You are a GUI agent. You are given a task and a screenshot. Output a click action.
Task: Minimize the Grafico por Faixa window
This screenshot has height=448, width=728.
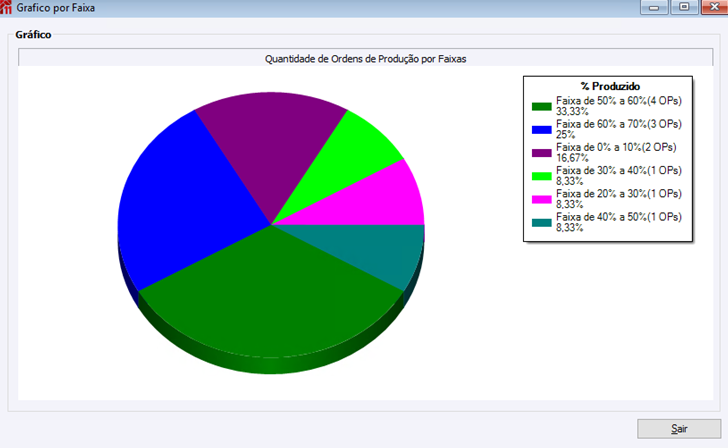click(x=654, y=7)
